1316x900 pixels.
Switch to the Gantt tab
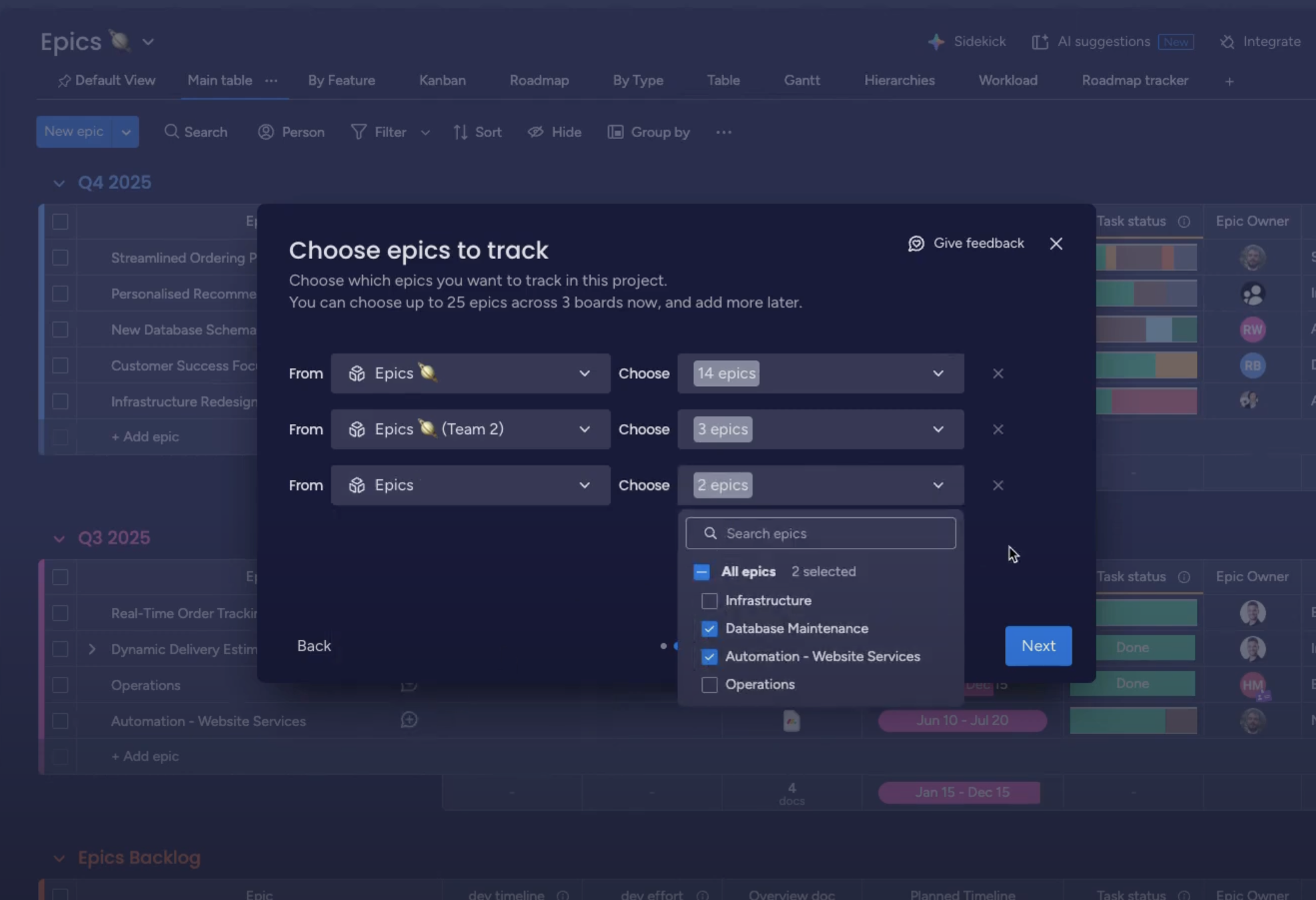click(801, 81)
